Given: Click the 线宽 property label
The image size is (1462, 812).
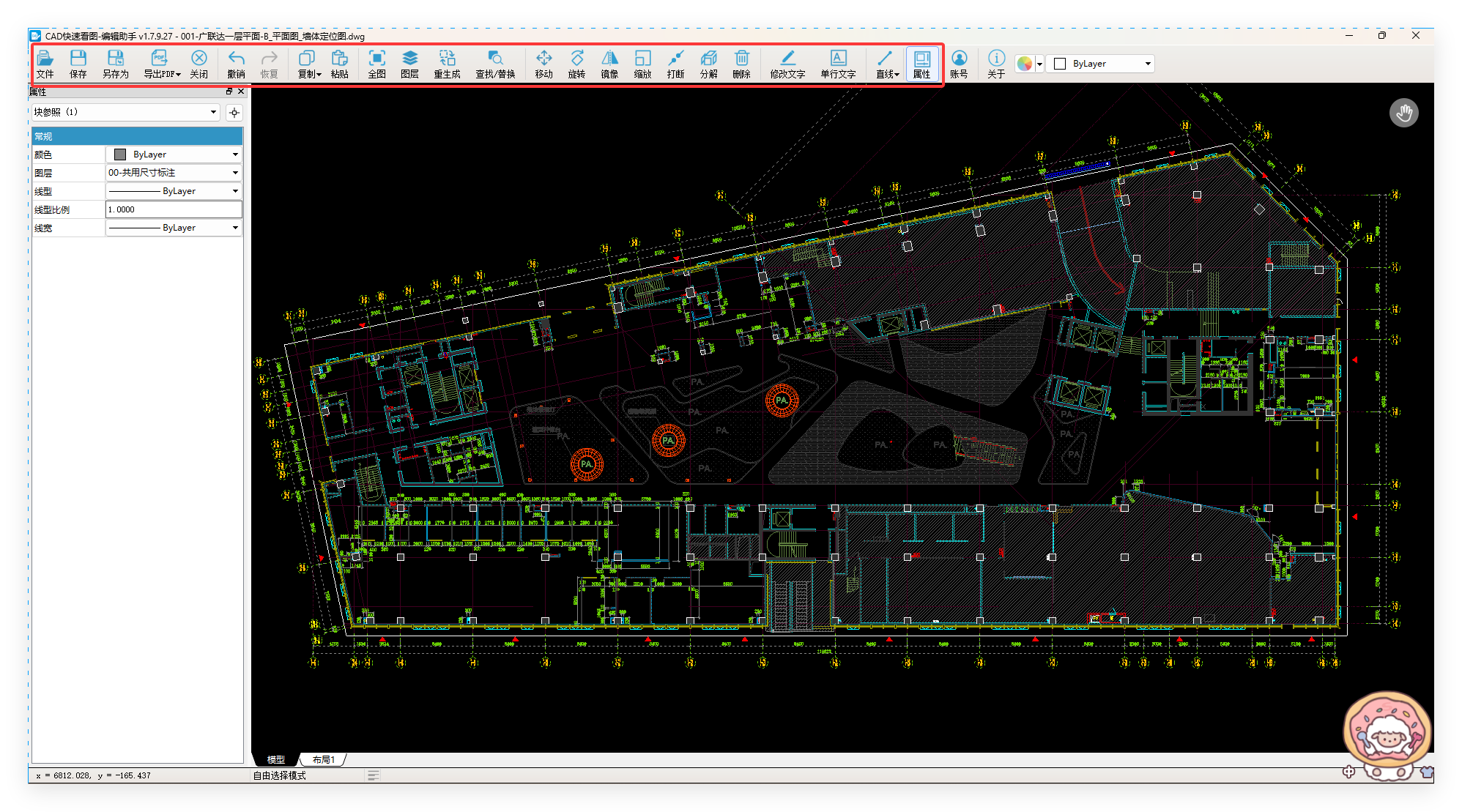Looking at the screenshot, I should (43, 228).
